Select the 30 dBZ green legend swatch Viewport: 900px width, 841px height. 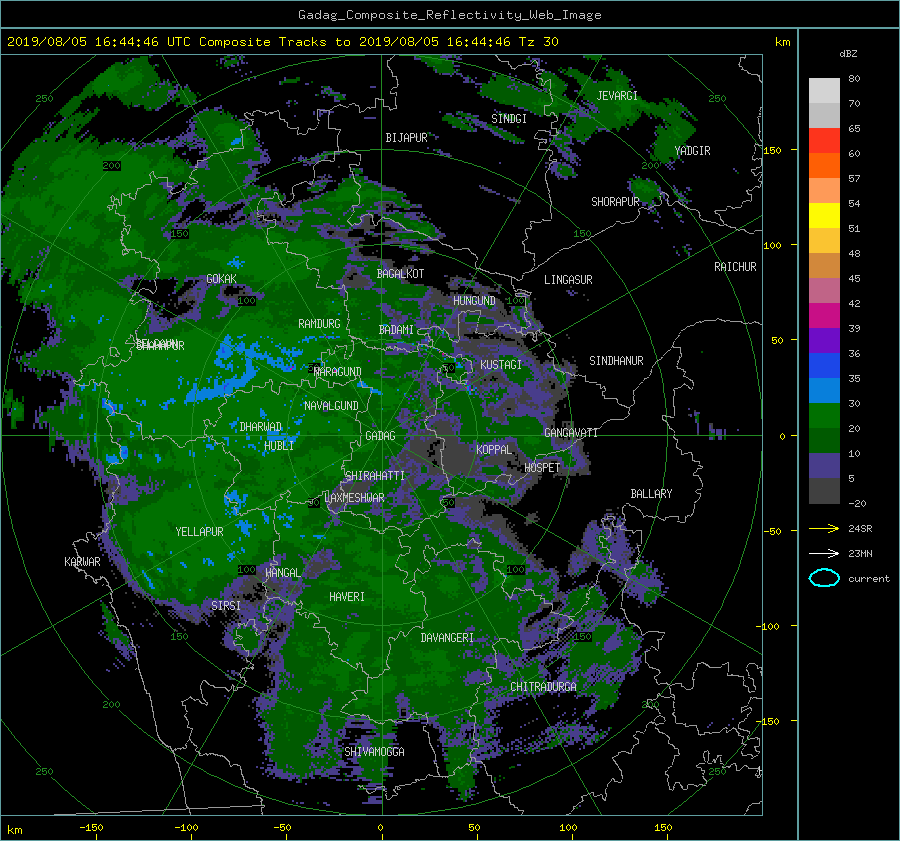pyautogui.click(x=824, y=416)
